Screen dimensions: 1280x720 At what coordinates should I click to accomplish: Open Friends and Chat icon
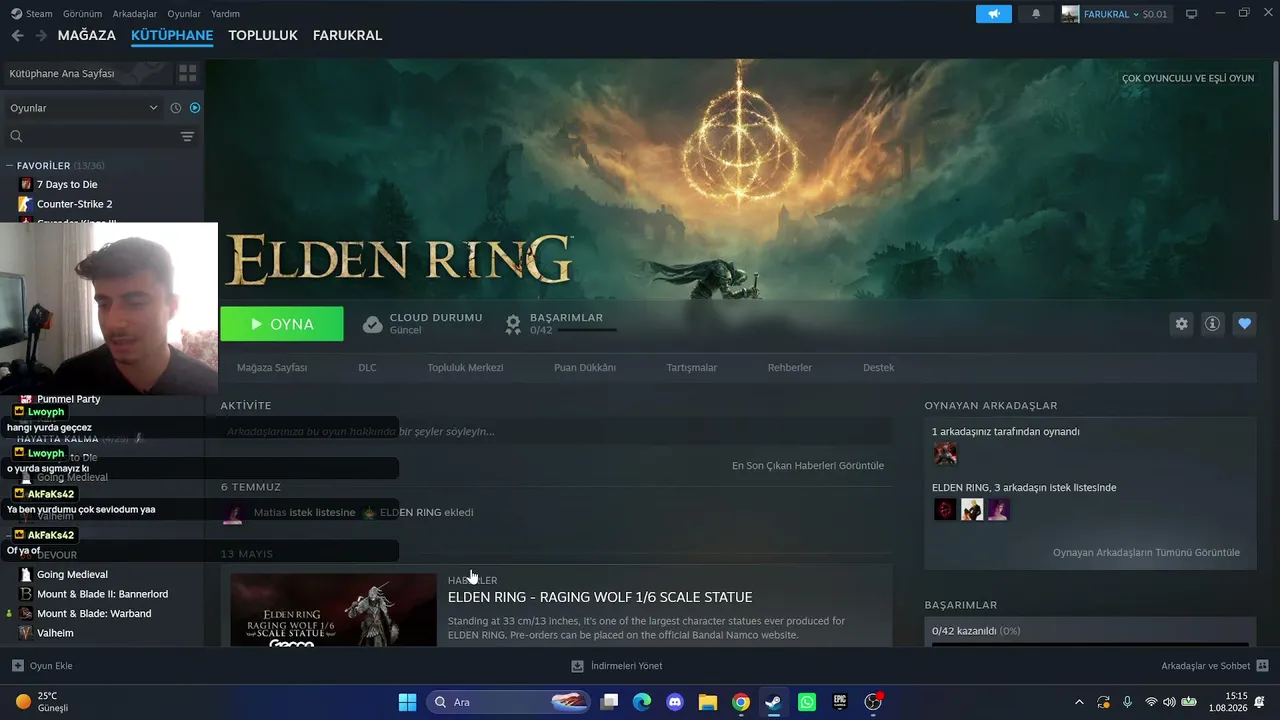click(x=1262, y=666)
